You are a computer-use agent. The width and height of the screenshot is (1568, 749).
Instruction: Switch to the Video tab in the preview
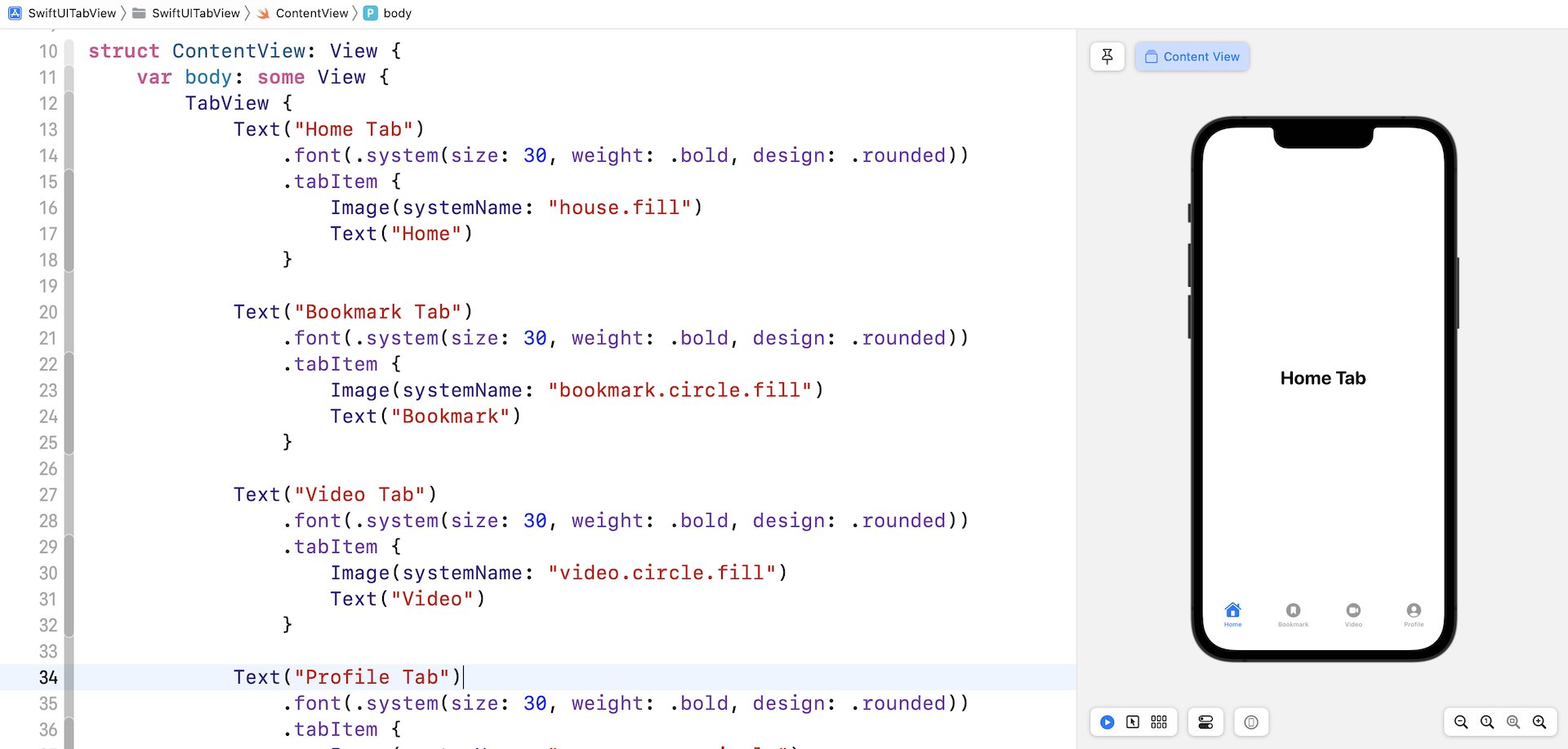(x=1353, y=615)
